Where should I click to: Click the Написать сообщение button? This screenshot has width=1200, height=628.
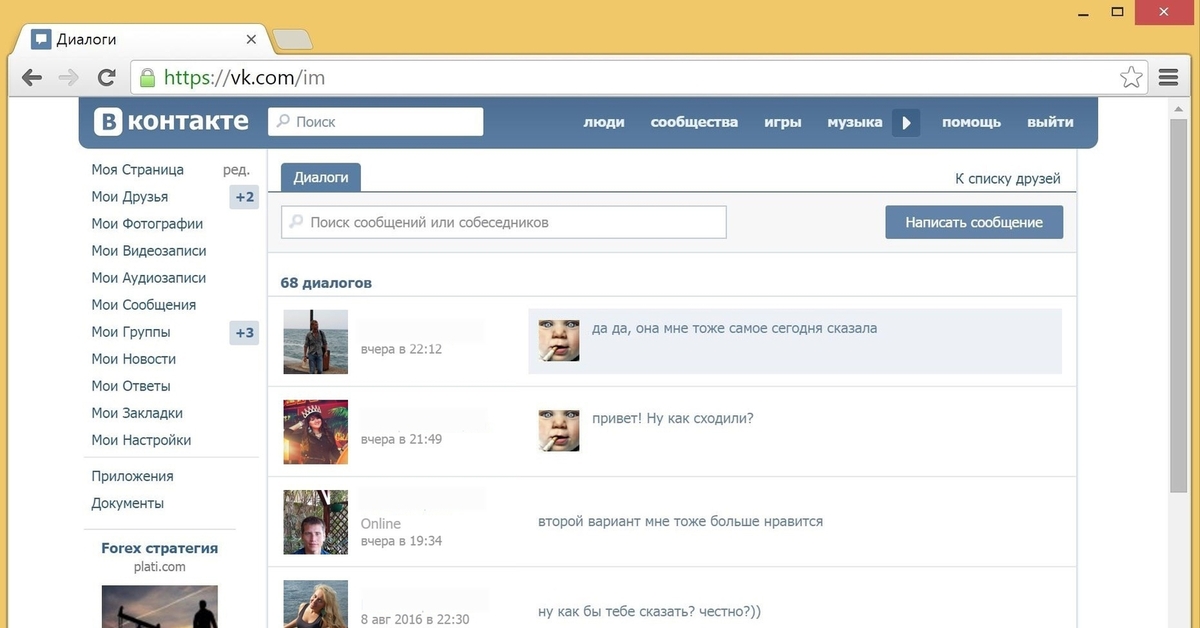pos(973,222)
